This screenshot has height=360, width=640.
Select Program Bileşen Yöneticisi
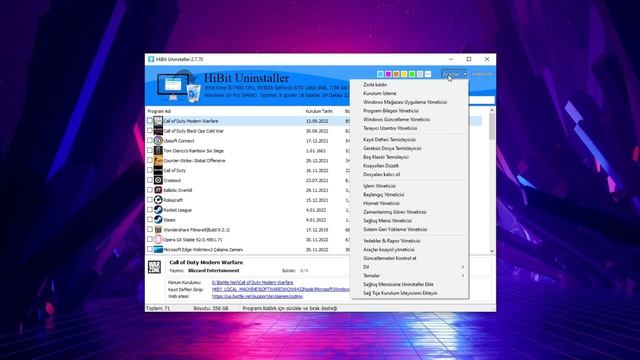coord(409,111)
